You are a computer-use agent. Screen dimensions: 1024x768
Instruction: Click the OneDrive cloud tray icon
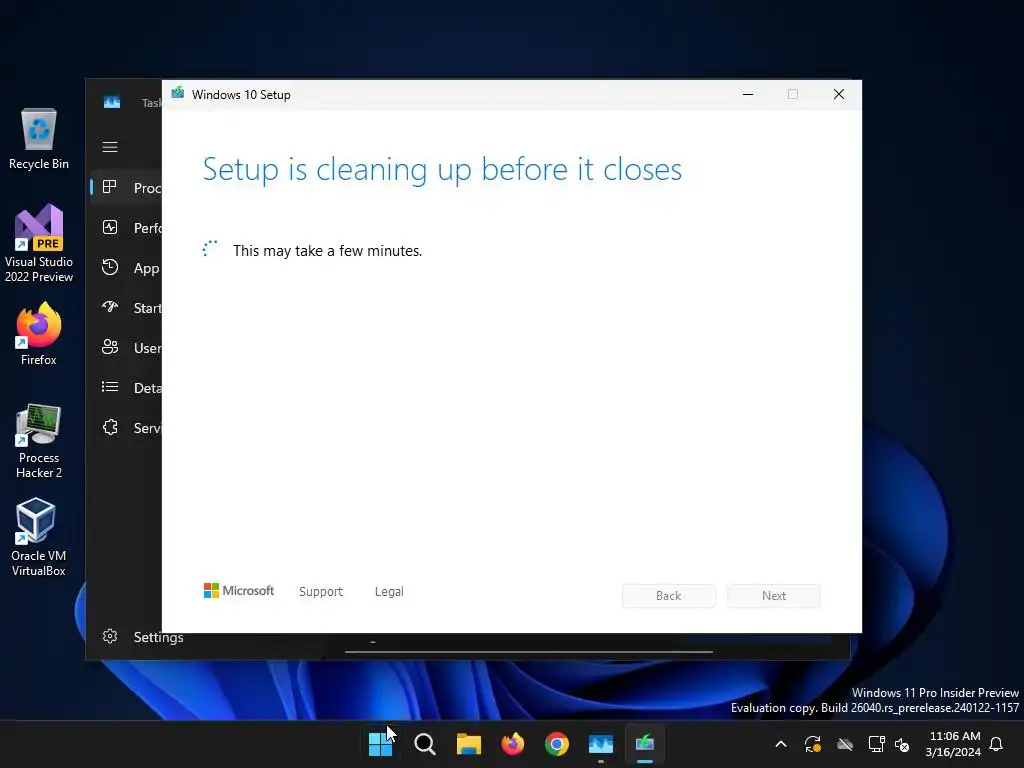845,744
